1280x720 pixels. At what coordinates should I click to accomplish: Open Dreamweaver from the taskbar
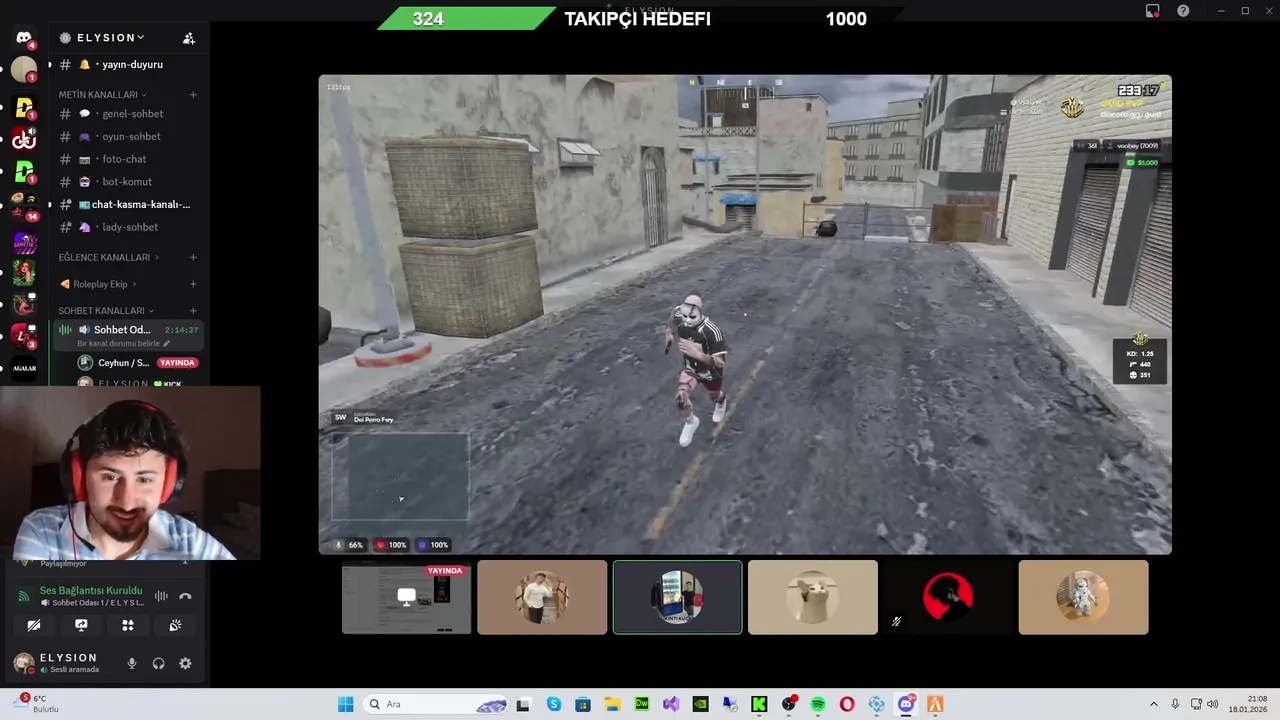tap(641, 704)
